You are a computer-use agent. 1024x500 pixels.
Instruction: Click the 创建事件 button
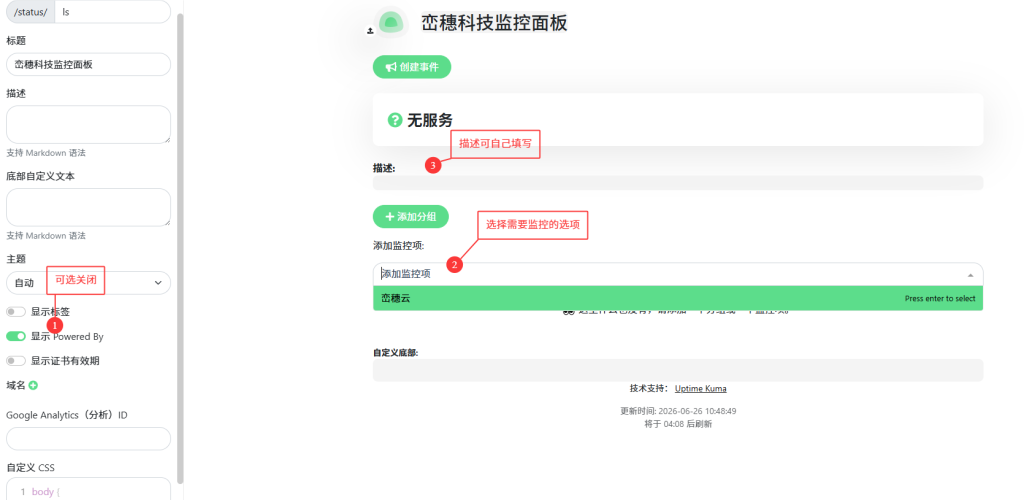(x=412, y=67)
